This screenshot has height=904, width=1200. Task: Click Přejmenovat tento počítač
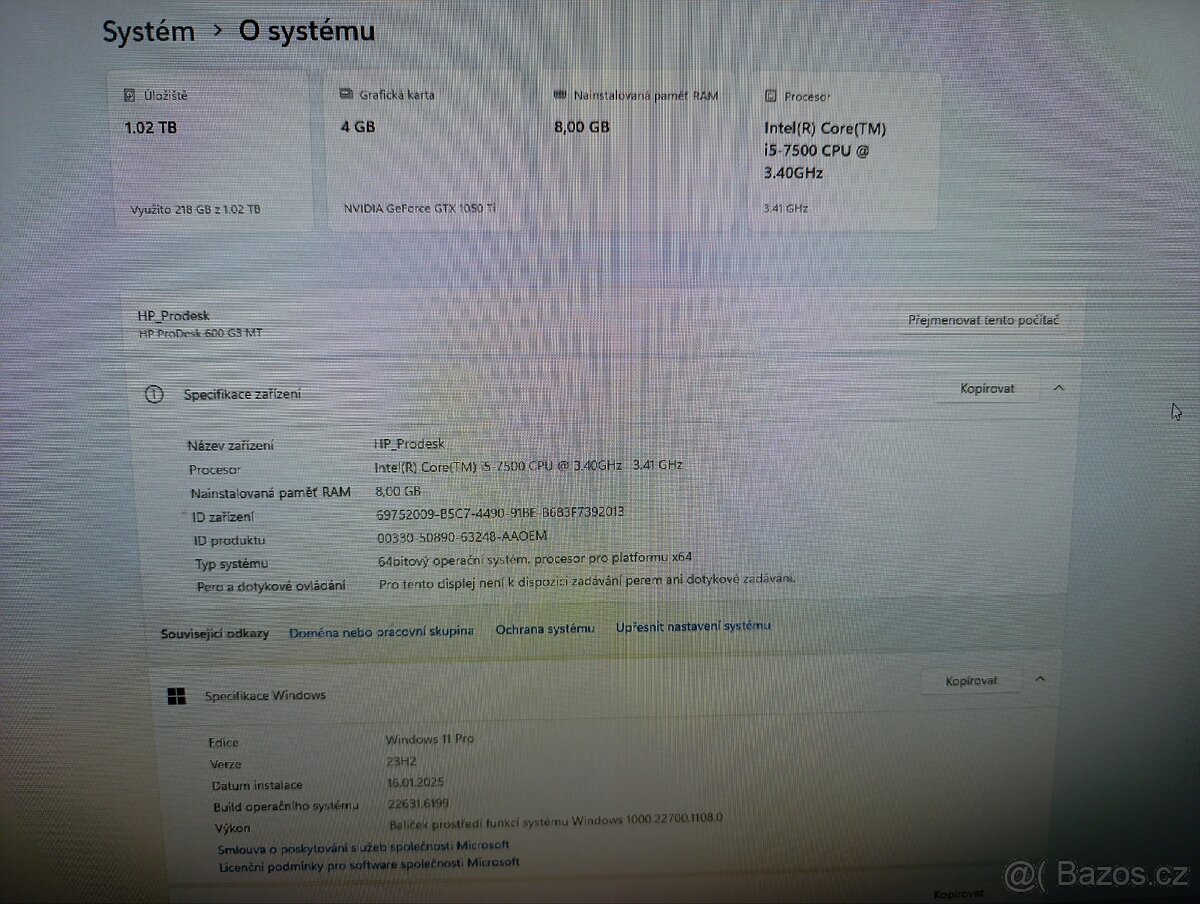tap(984, 320)
